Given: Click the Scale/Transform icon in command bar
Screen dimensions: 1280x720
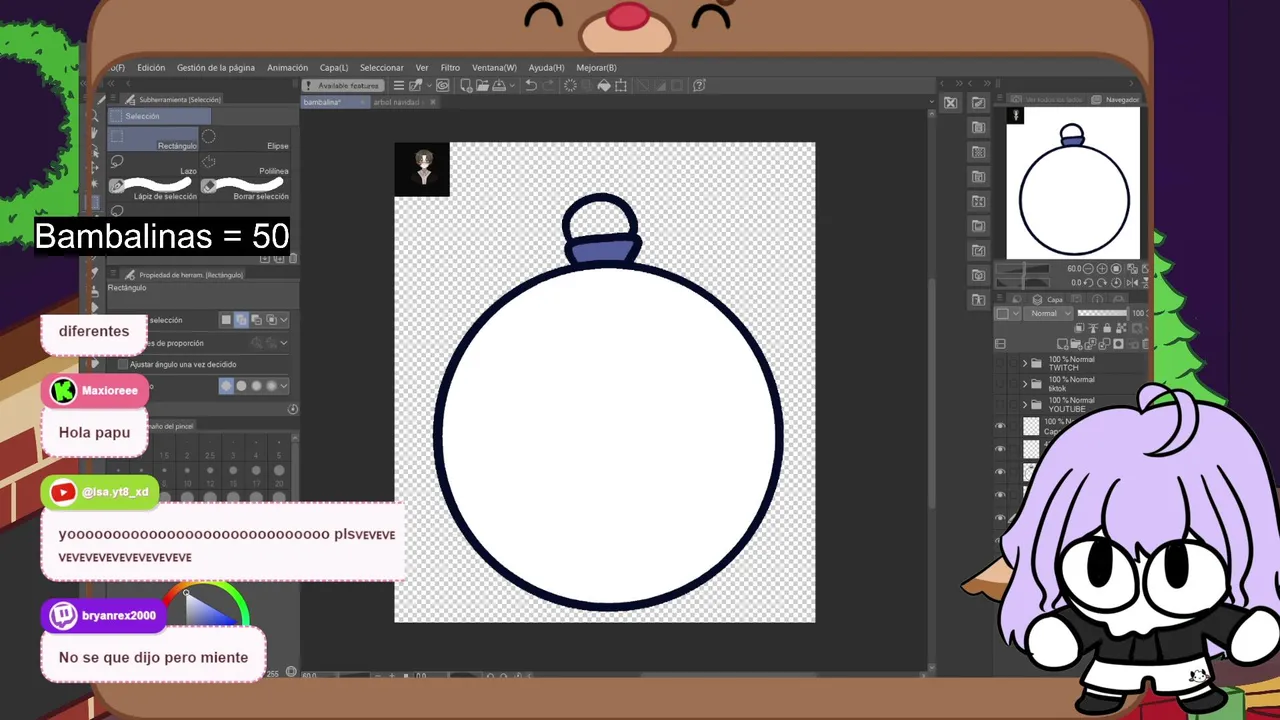Looking at the screenshot, I should [x=621, y=86].
